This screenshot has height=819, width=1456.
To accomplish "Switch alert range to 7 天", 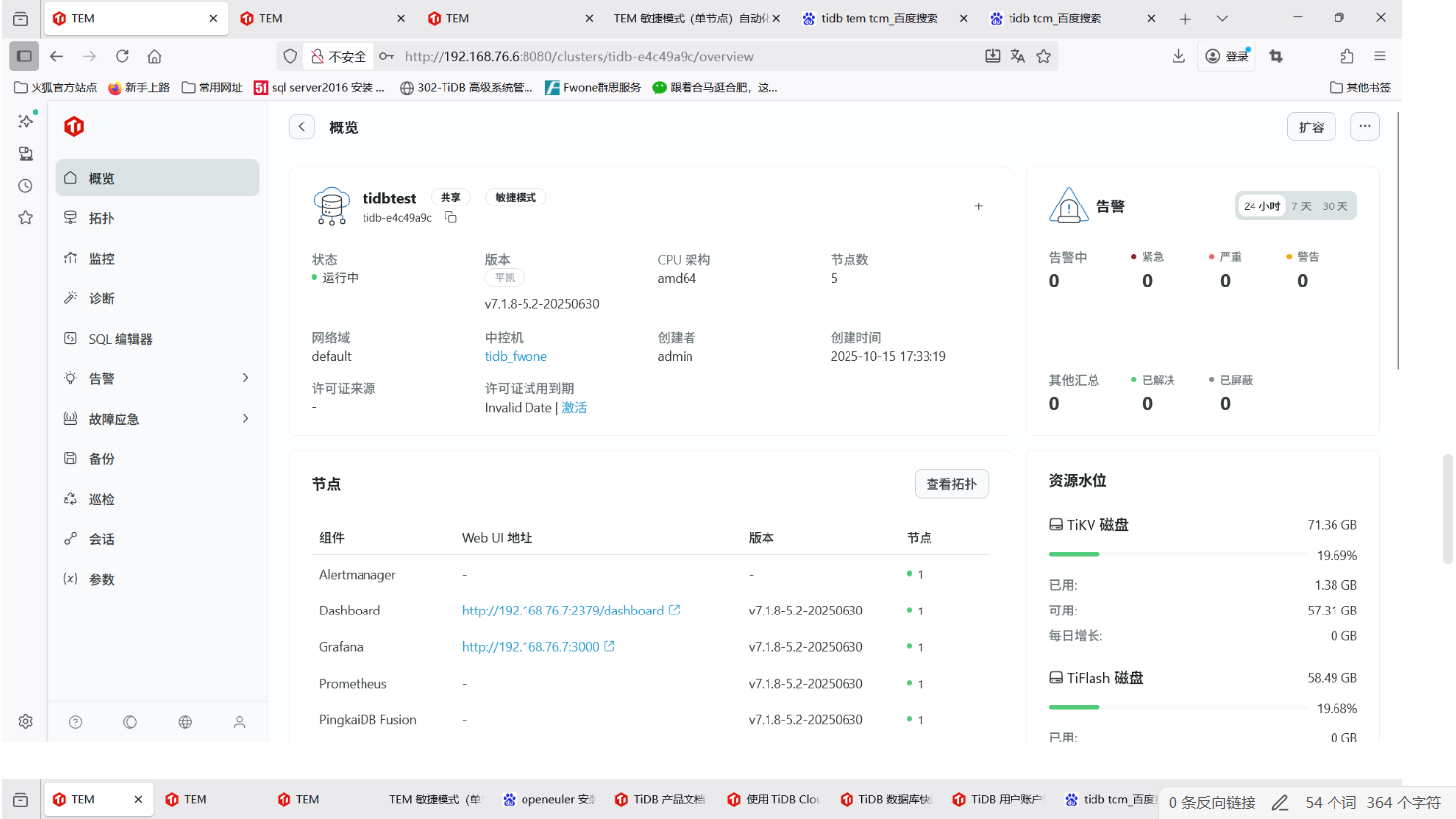I will 1301,206.
